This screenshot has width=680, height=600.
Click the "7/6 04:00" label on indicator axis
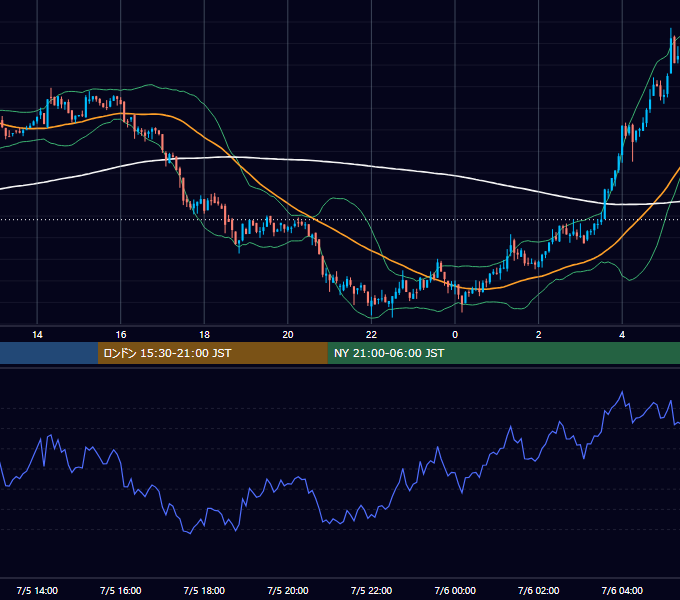622,590
